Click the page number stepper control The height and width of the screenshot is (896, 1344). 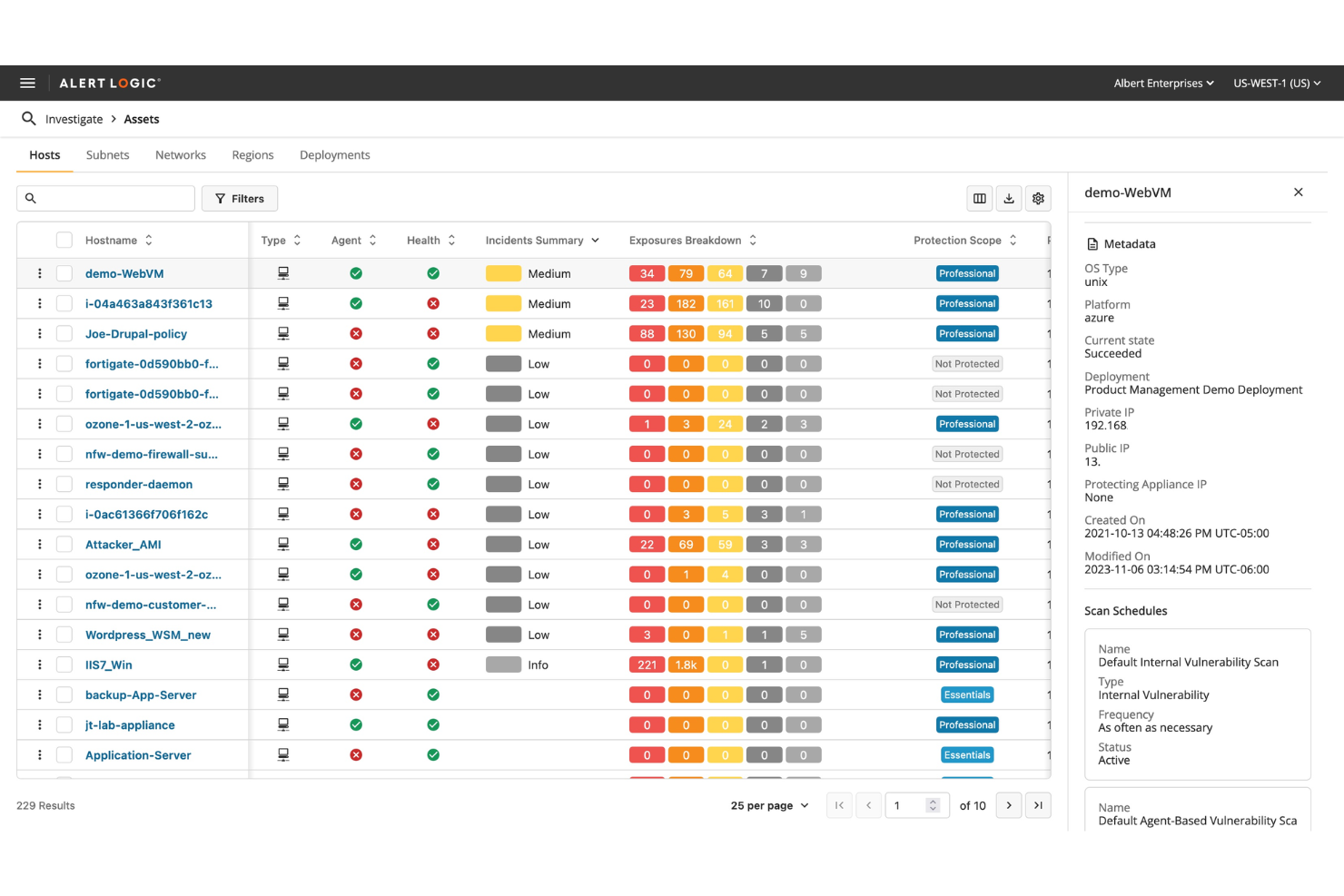[933, 805]
